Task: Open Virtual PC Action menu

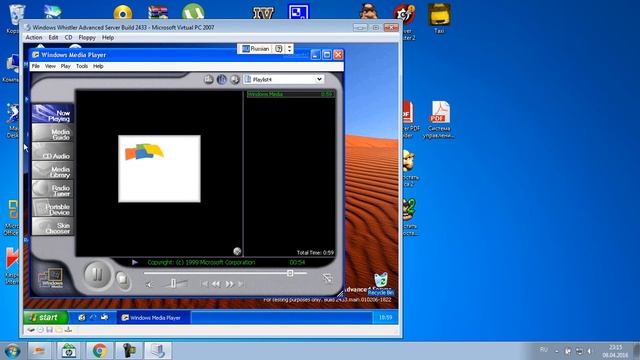Action: coord(33,38)
